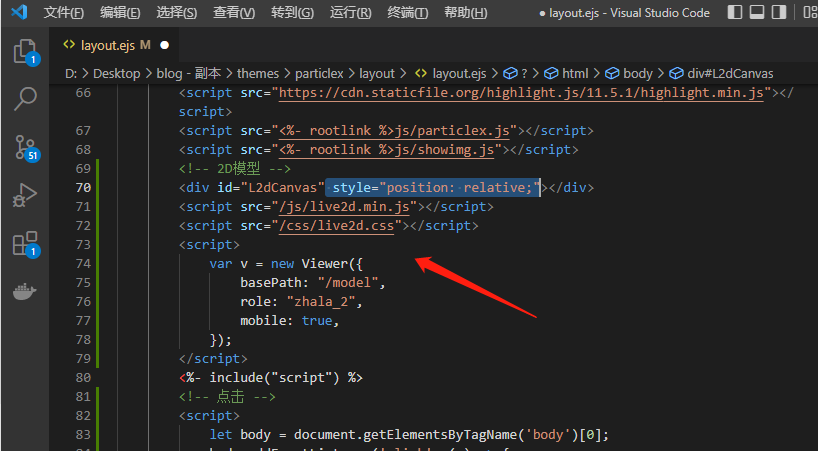Click the 点击 comment on line 81
Viewport: 818px width, 451px height.
[x=227, y=397]
